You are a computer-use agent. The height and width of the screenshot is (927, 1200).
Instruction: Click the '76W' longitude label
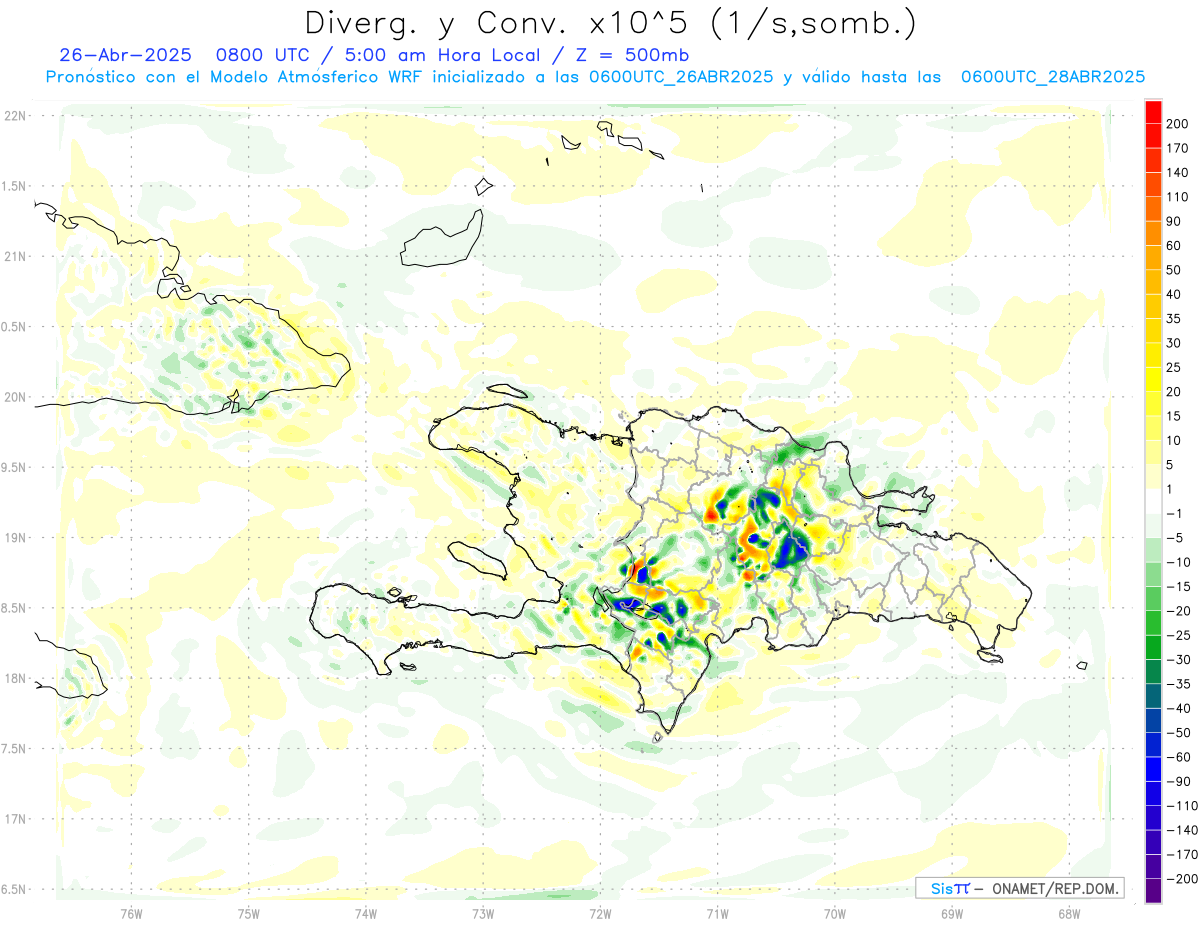pos(131,913)
